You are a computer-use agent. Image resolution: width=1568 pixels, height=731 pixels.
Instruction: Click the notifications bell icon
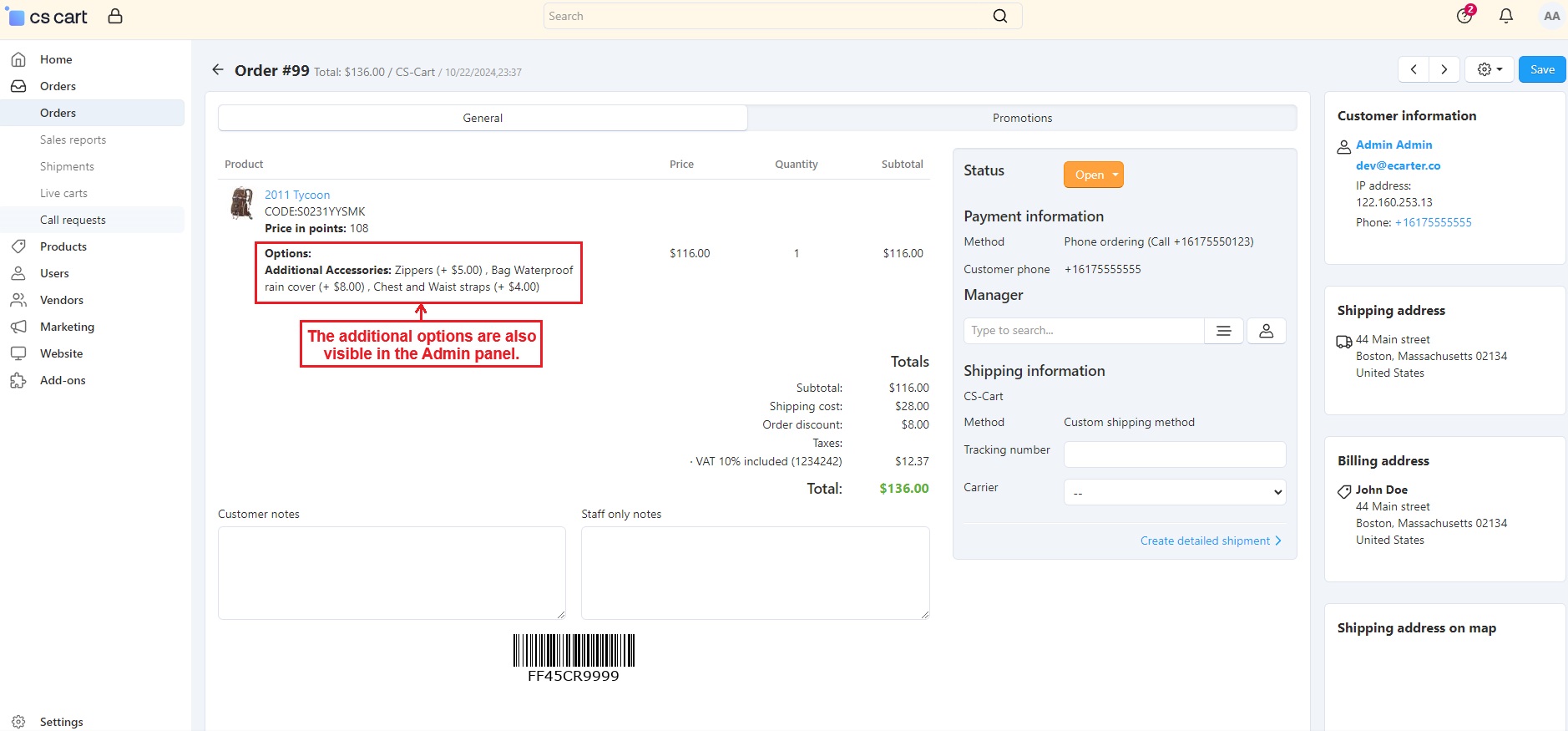(1506, 16)
